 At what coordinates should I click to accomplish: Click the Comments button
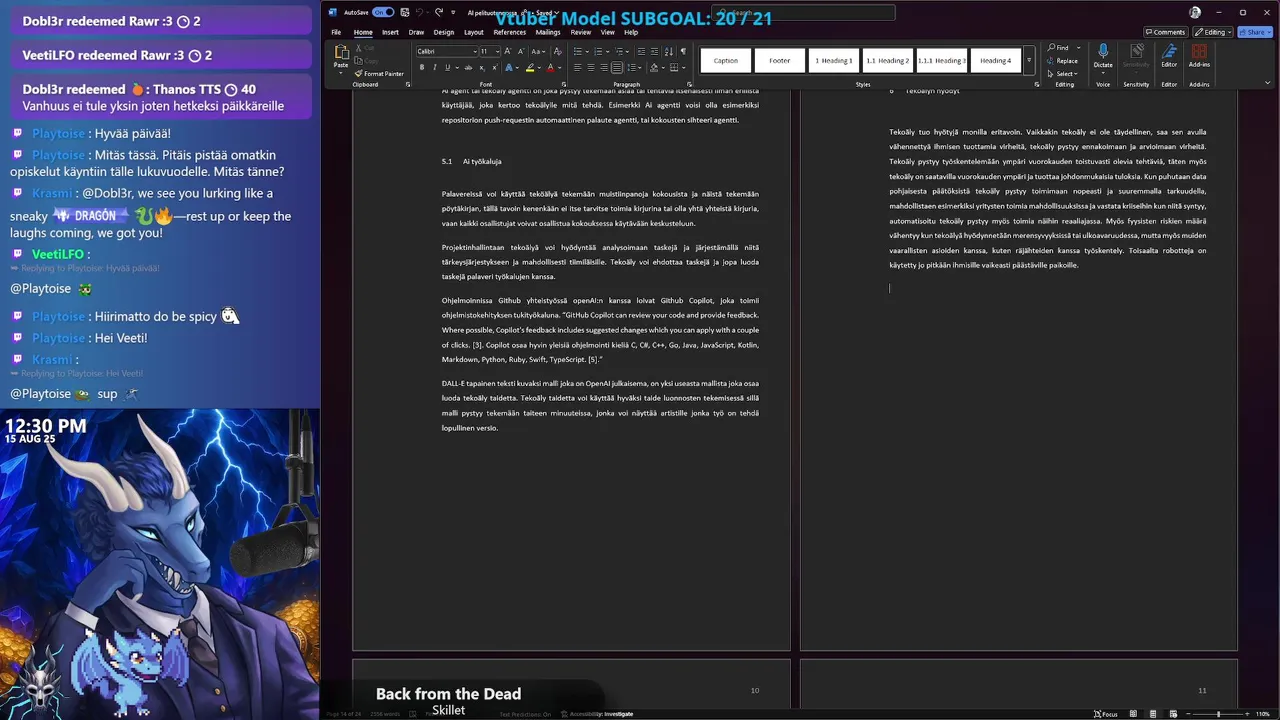(x=1165, y=32)
